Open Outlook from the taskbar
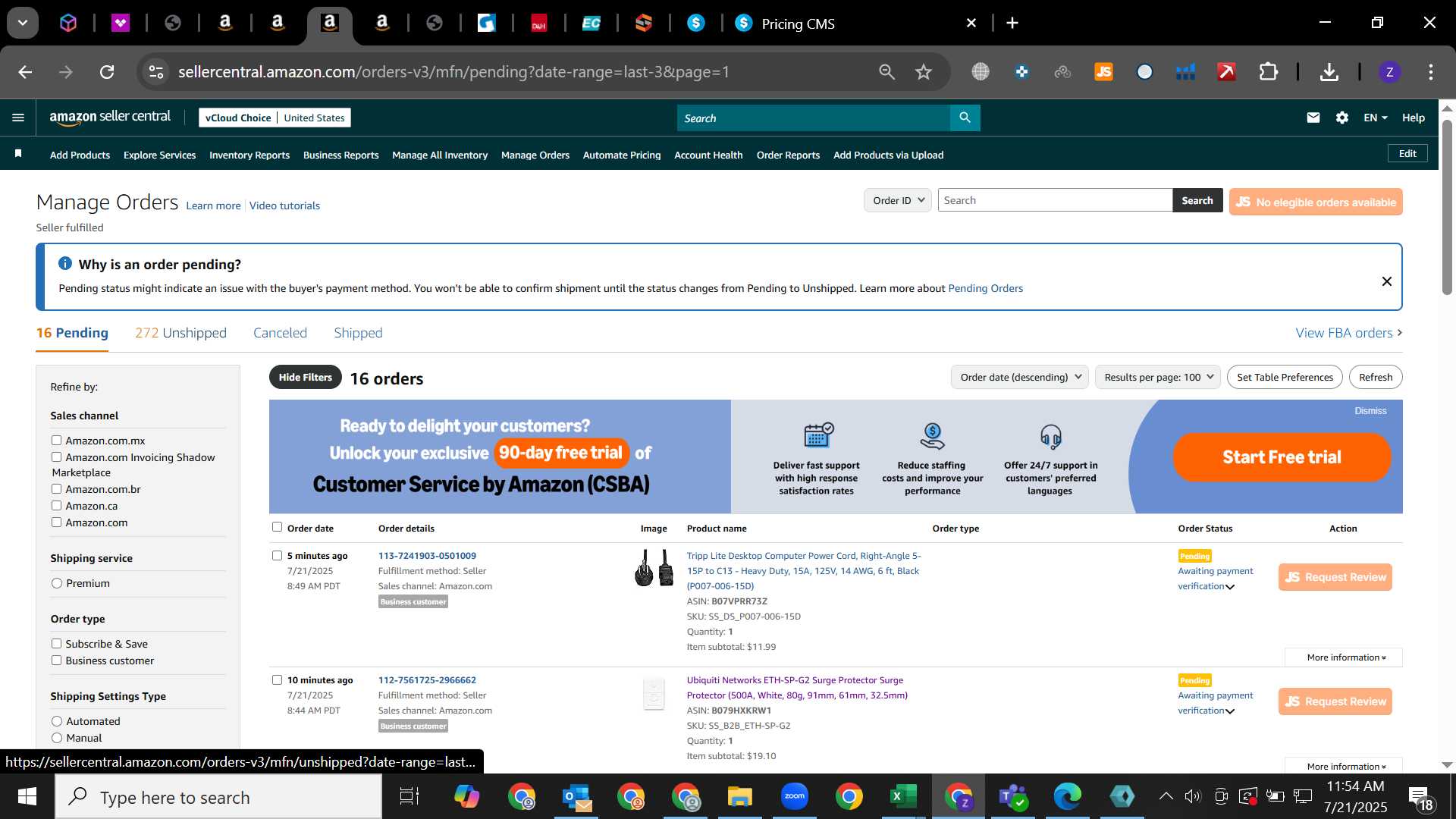This screenshot has height=819, width=1456. [x=577, y=797]
